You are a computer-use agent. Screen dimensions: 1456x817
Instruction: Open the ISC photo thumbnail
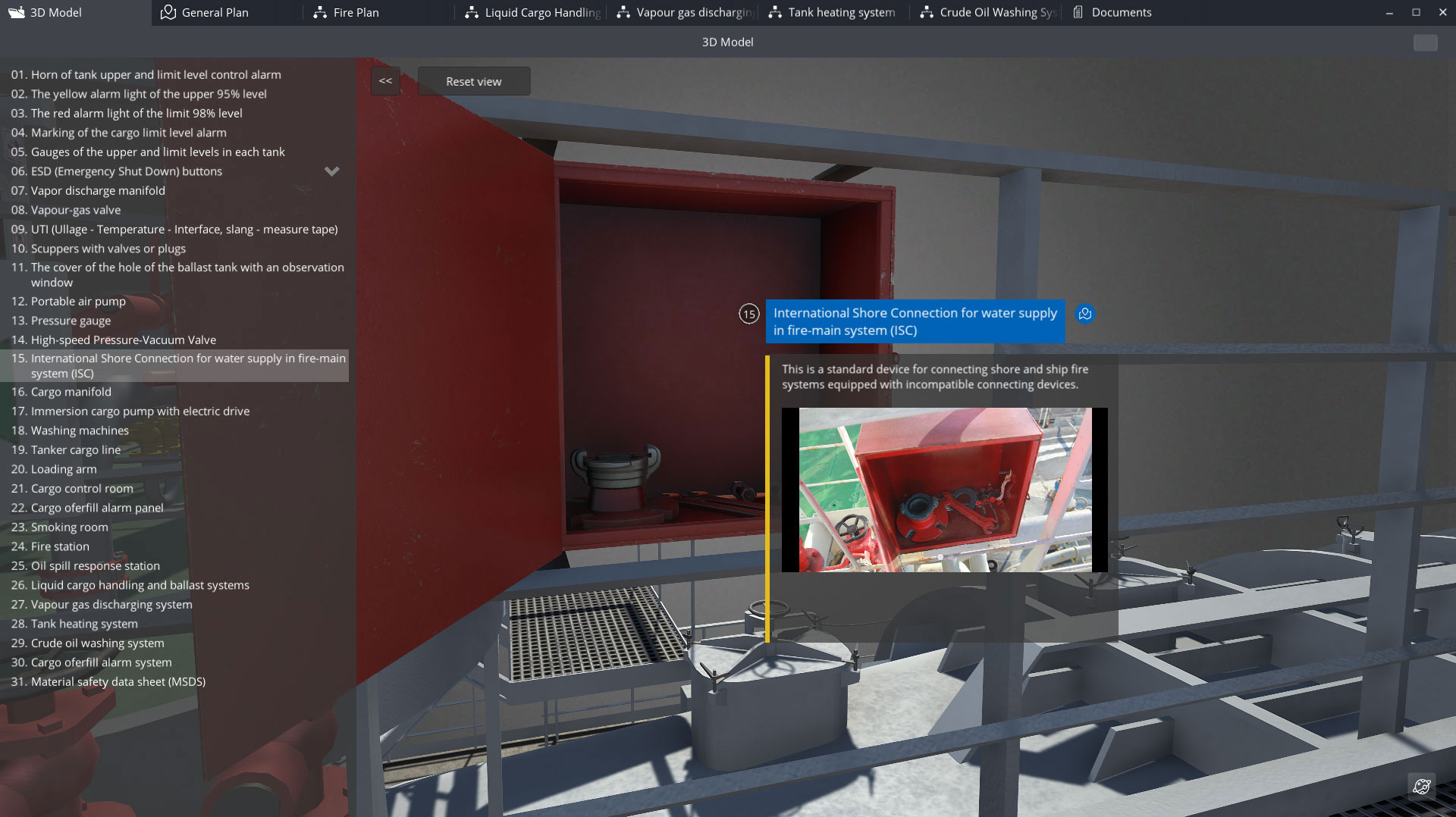point(944,490)
